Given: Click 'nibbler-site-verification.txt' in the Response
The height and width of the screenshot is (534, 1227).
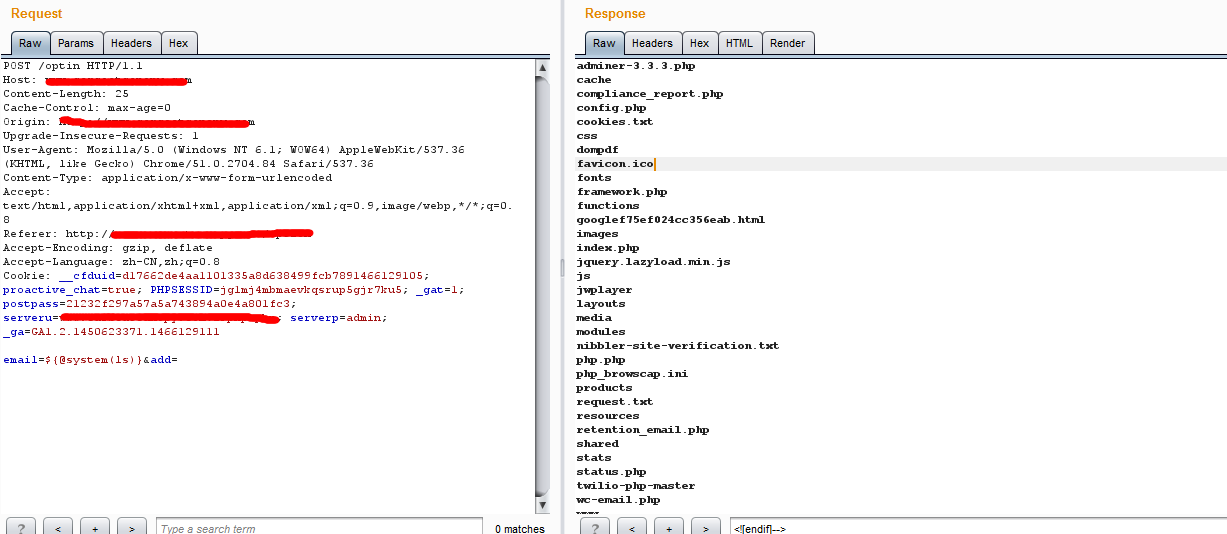Looking at the screenshot, I should (x=678, y=346).
